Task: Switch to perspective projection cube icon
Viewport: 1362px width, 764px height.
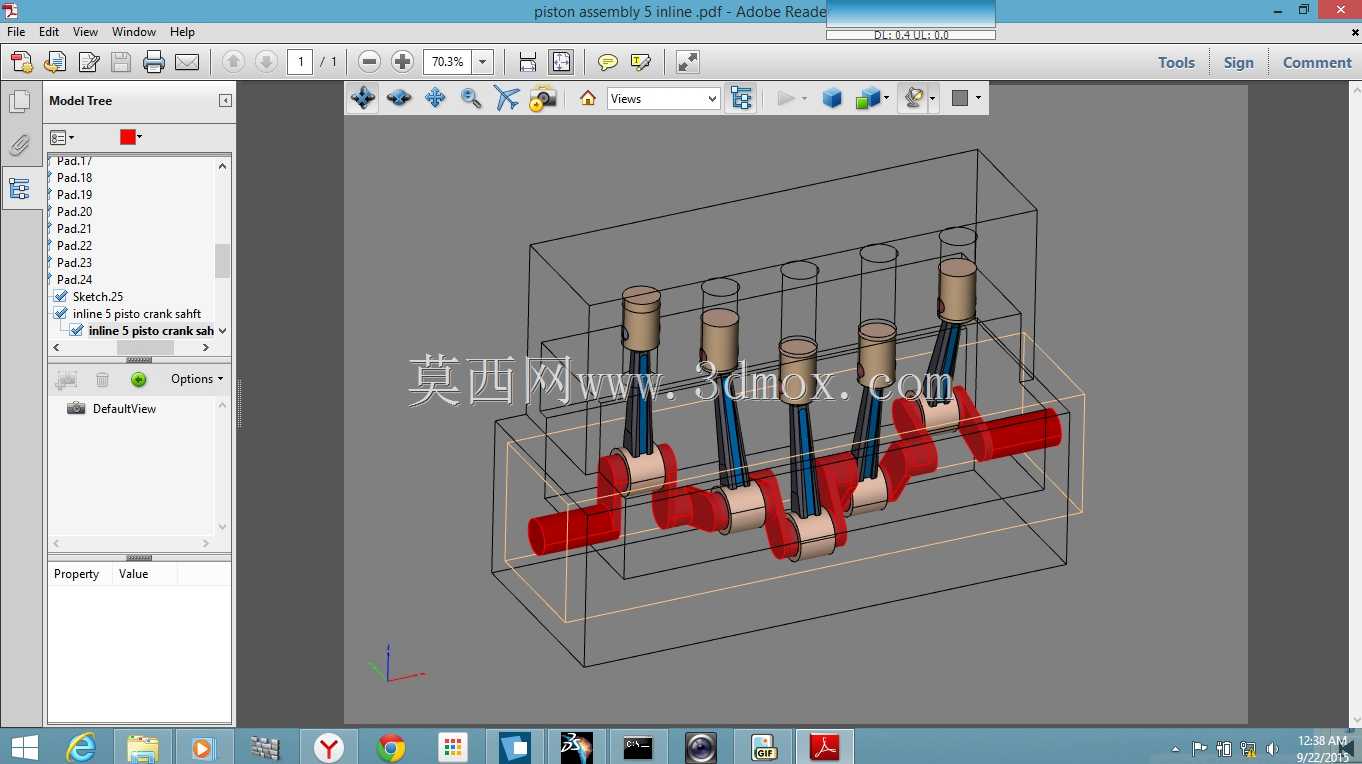Action: tap(832, 98)
